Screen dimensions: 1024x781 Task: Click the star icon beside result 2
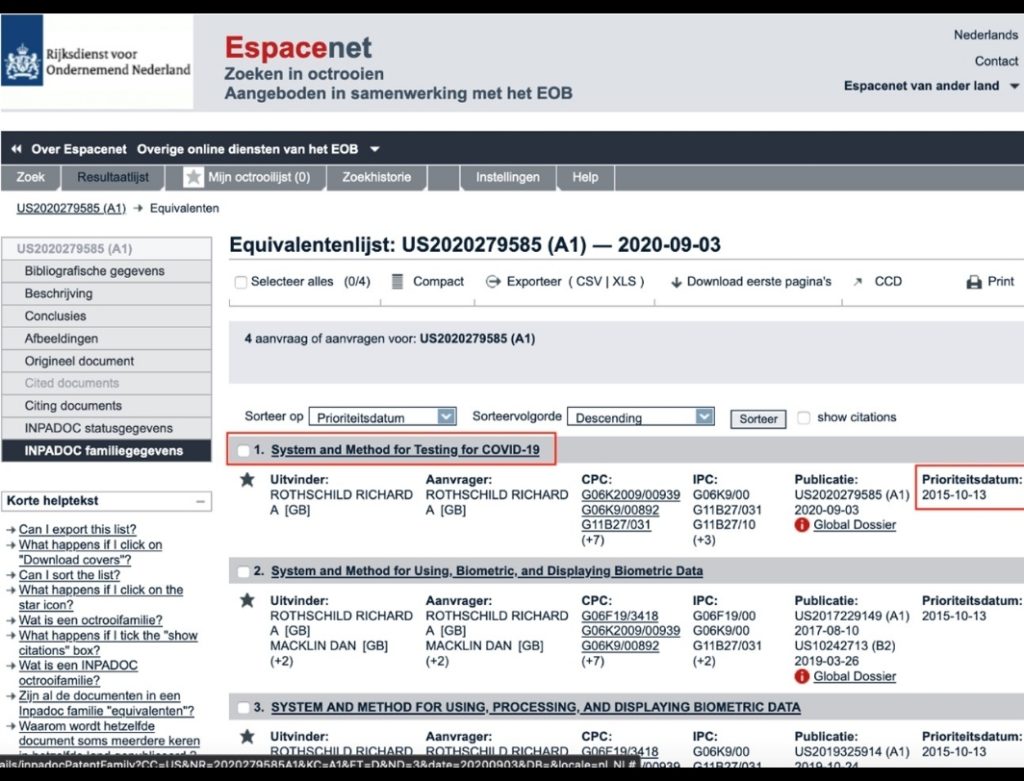point(247,601)
